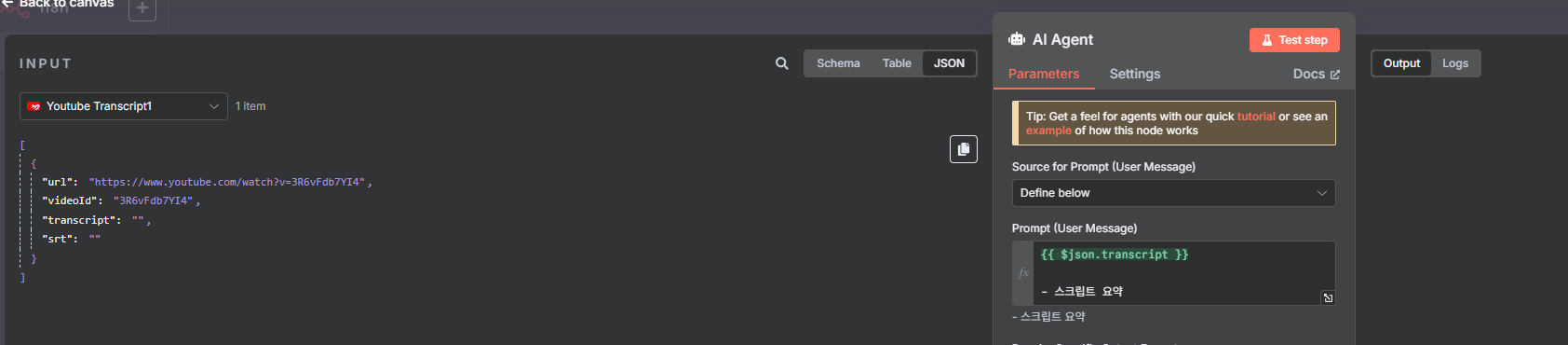
Task: Copy the JSON output with the clipboard icon
Action: tap(964, 149)
